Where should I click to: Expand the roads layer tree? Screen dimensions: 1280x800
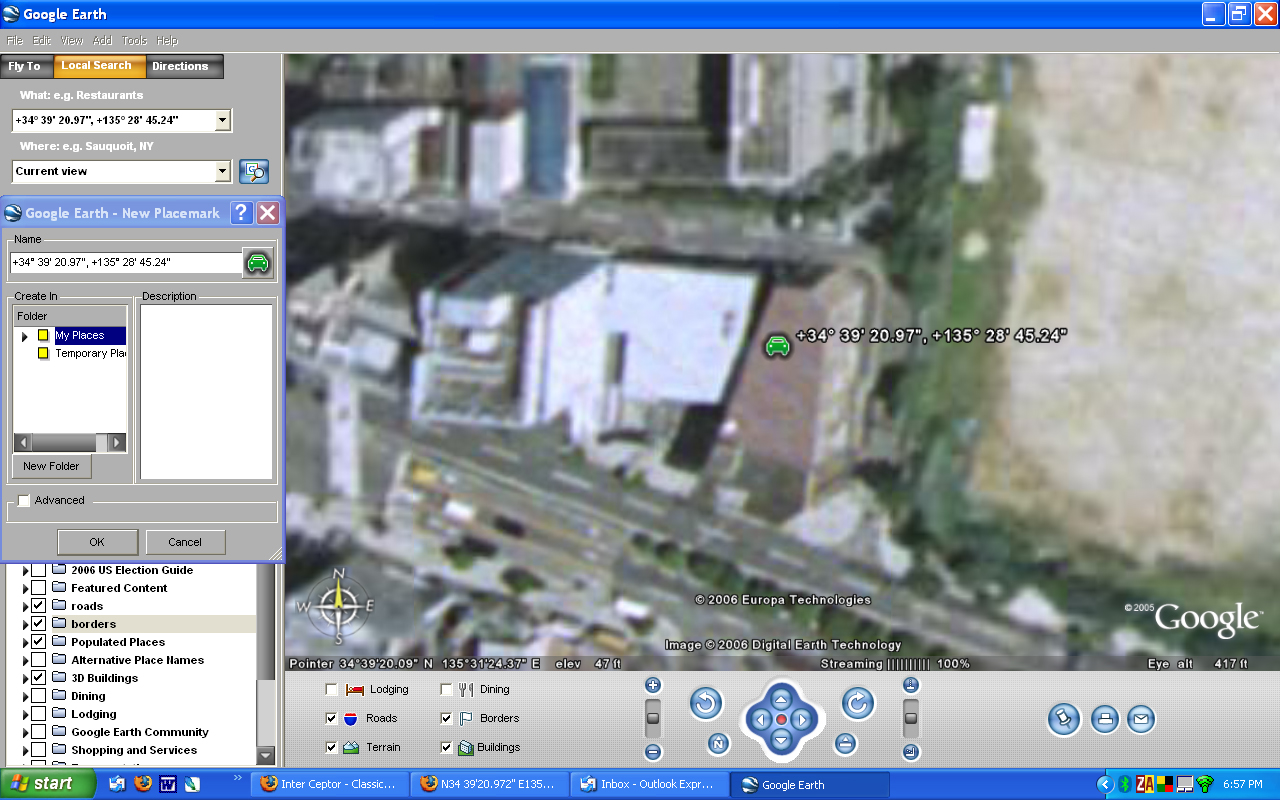click(x=26, y=606)
